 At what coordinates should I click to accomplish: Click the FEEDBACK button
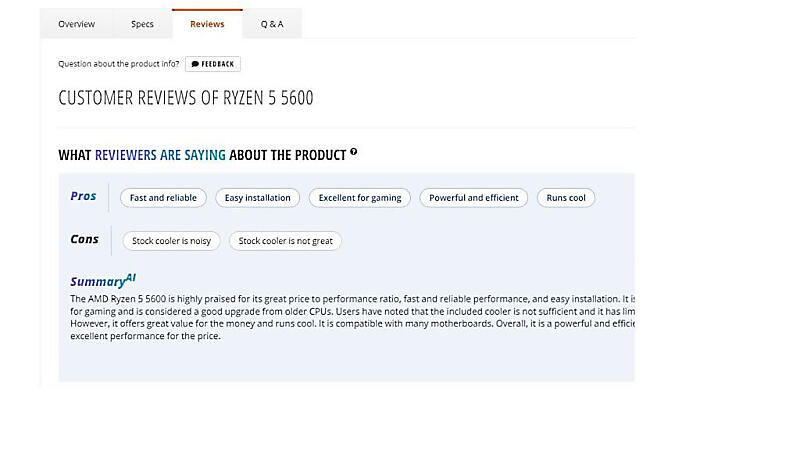pyautogui.click(x=213, y=64)
